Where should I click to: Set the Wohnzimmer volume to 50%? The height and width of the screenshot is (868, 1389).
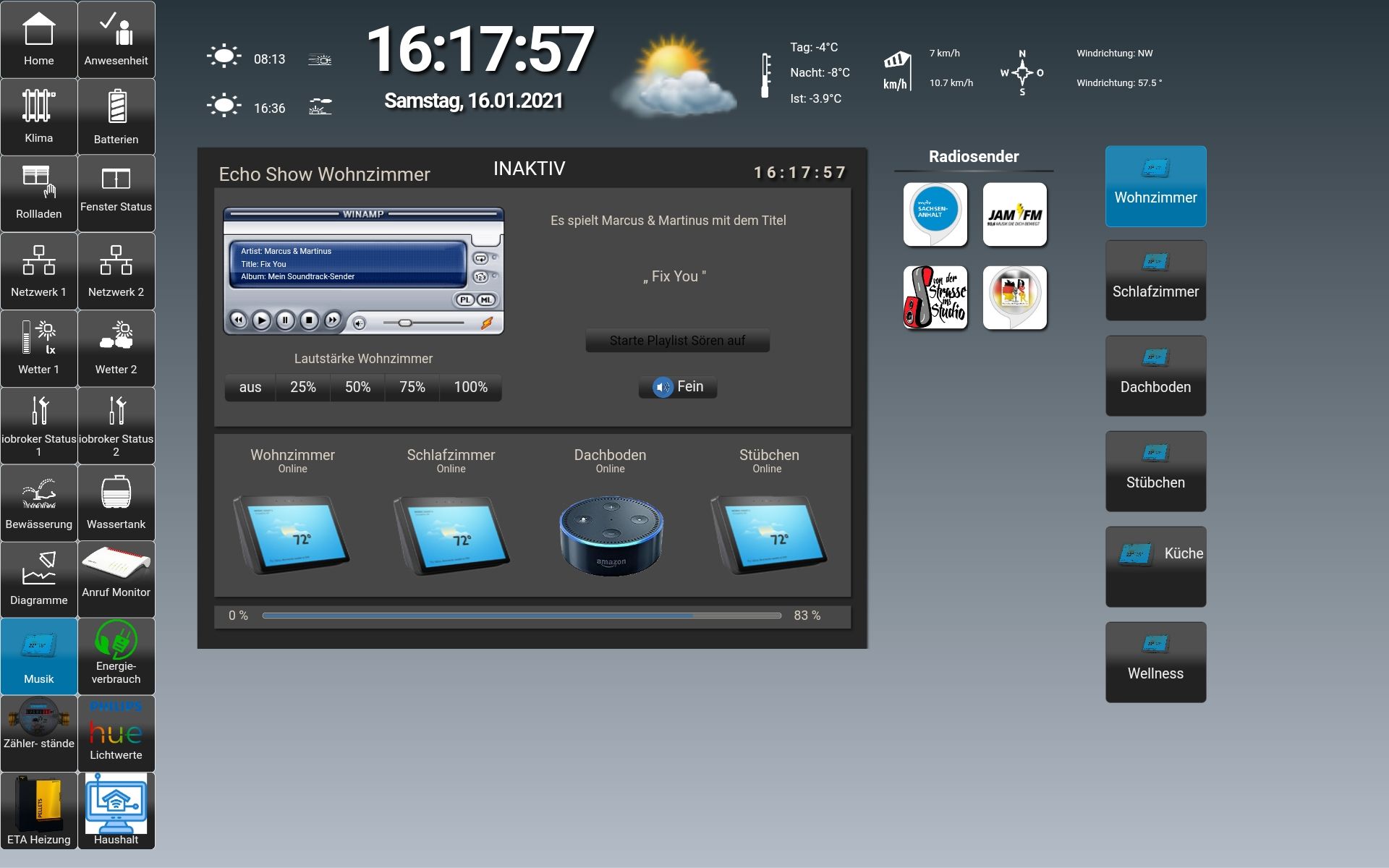point(357,387)
